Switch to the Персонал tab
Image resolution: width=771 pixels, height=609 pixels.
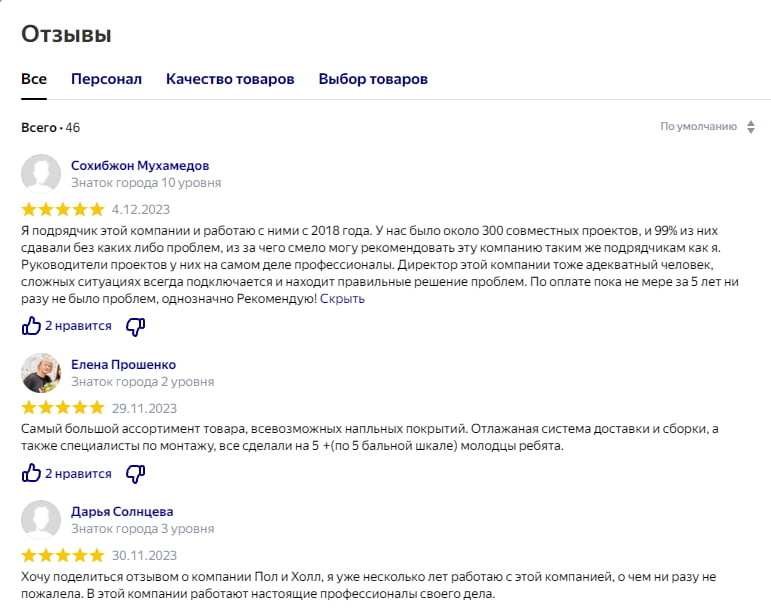pos(106,79)
